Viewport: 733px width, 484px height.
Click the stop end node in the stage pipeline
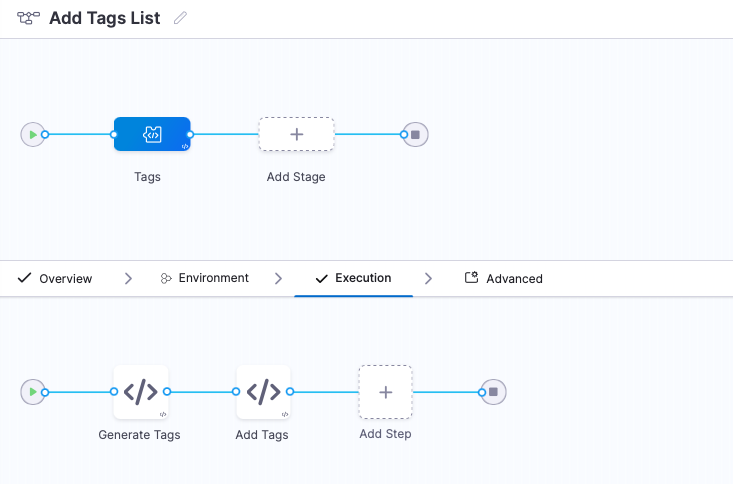(x=416, y=134)
